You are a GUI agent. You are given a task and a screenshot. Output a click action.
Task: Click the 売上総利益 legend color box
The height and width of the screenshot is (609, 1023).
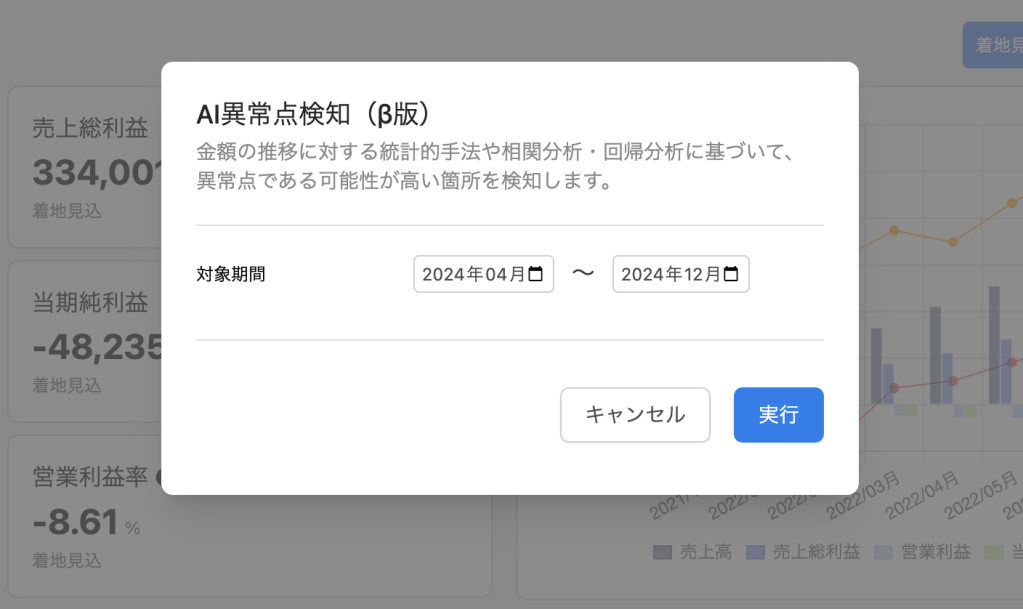click(756, 552)
